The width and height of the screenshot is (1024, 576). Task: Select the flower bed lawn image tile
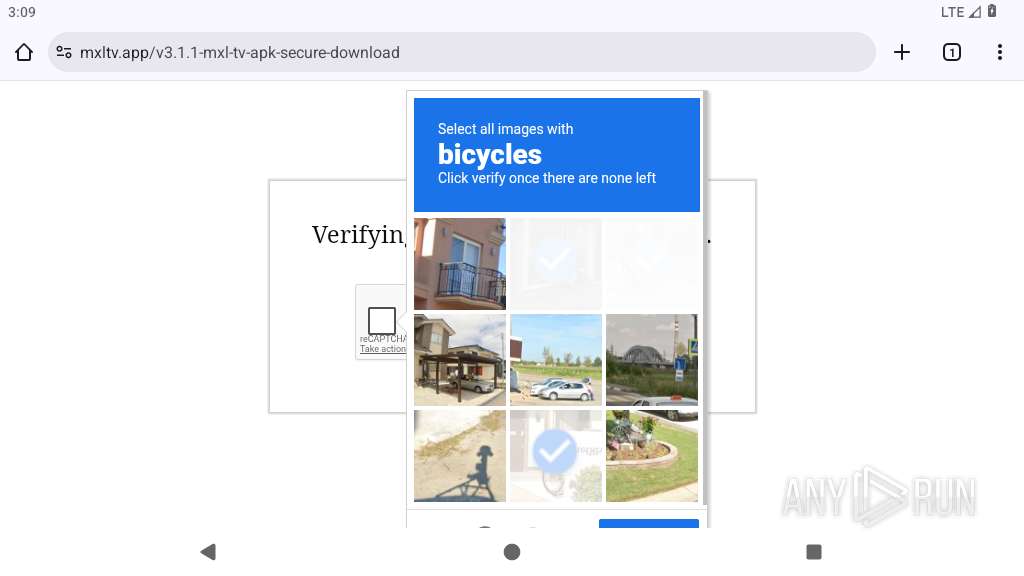652,456
